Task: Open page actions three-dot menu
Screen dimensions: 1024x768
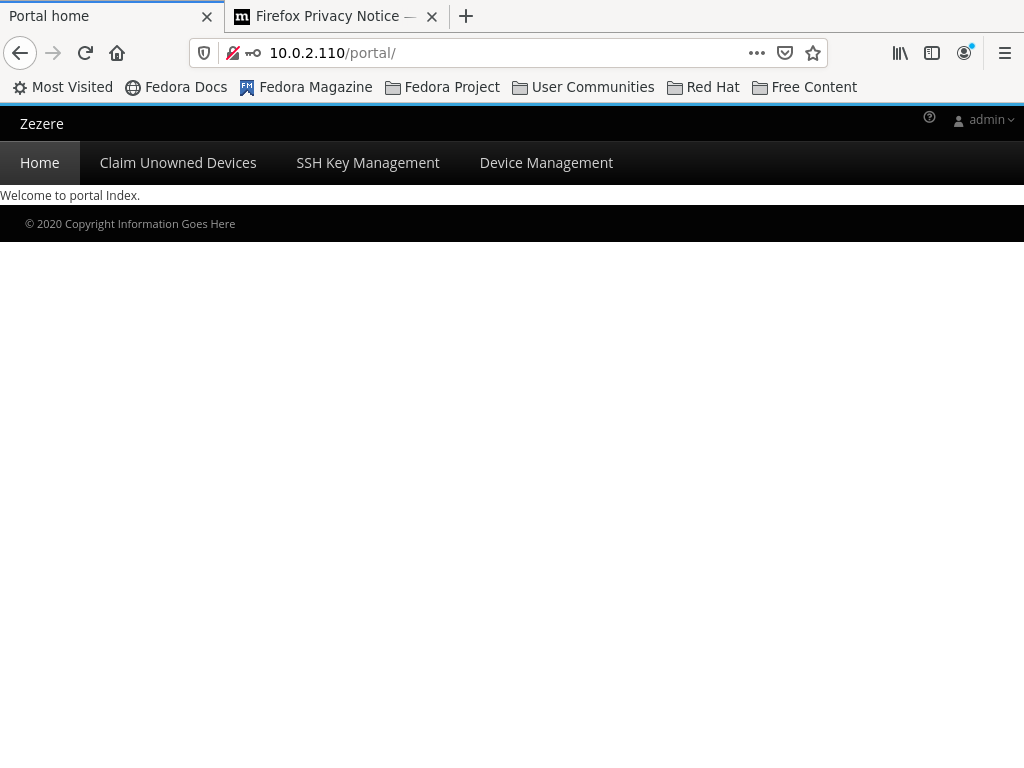Action: pos(756,53)
